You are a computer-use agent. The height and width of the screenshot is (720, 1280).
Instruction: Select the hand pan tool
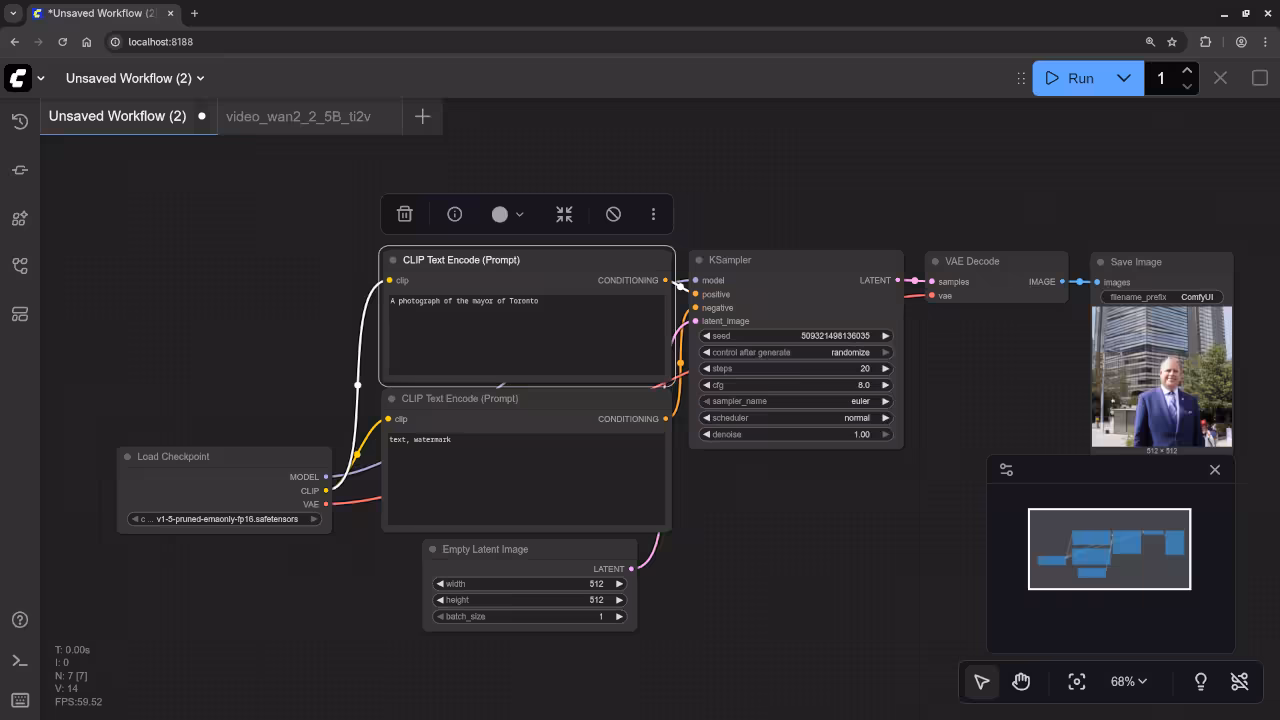click(x=1020, y=681)
